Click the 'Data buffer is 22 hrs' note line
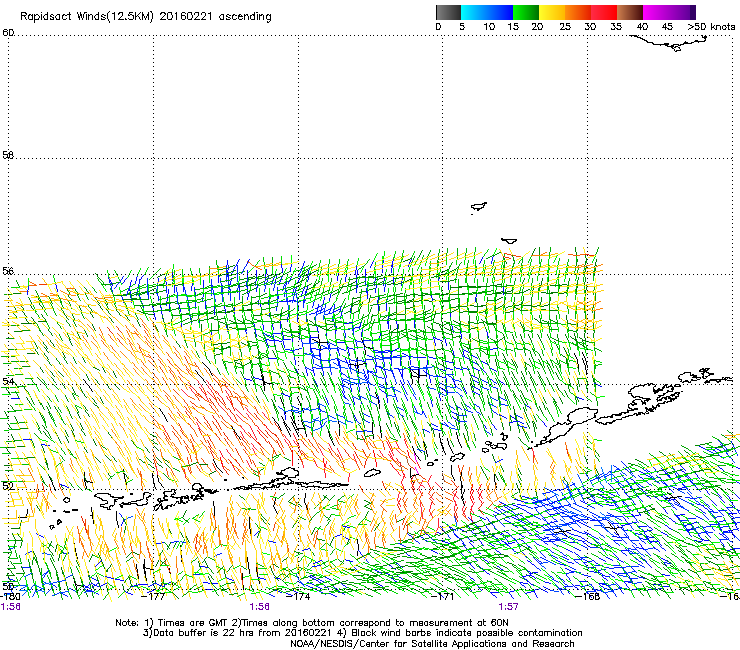Screen dimensions: 740x650 tap(362, 633)
